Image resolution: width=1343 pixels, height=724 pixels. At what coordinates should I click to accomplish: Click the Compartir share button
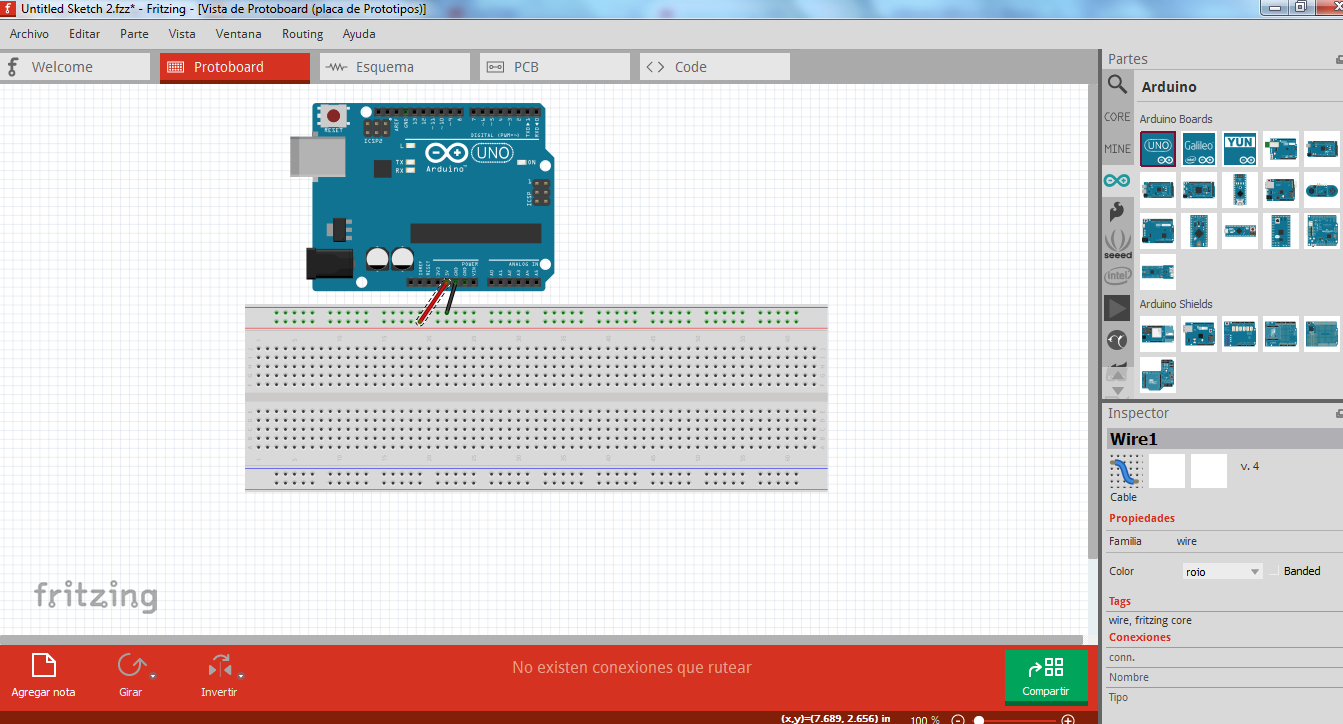tap(1046, 676)
